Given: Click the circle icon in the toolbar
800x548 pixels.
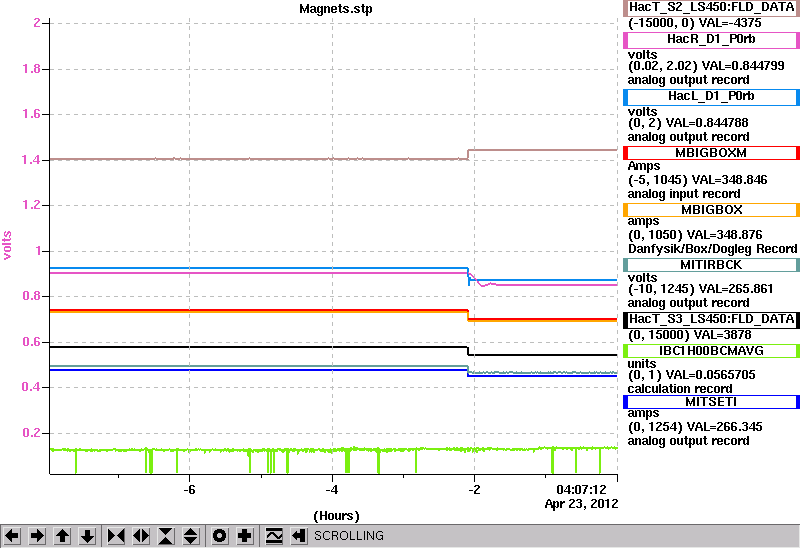Looking at the screenshot, I should pos(219,536).
